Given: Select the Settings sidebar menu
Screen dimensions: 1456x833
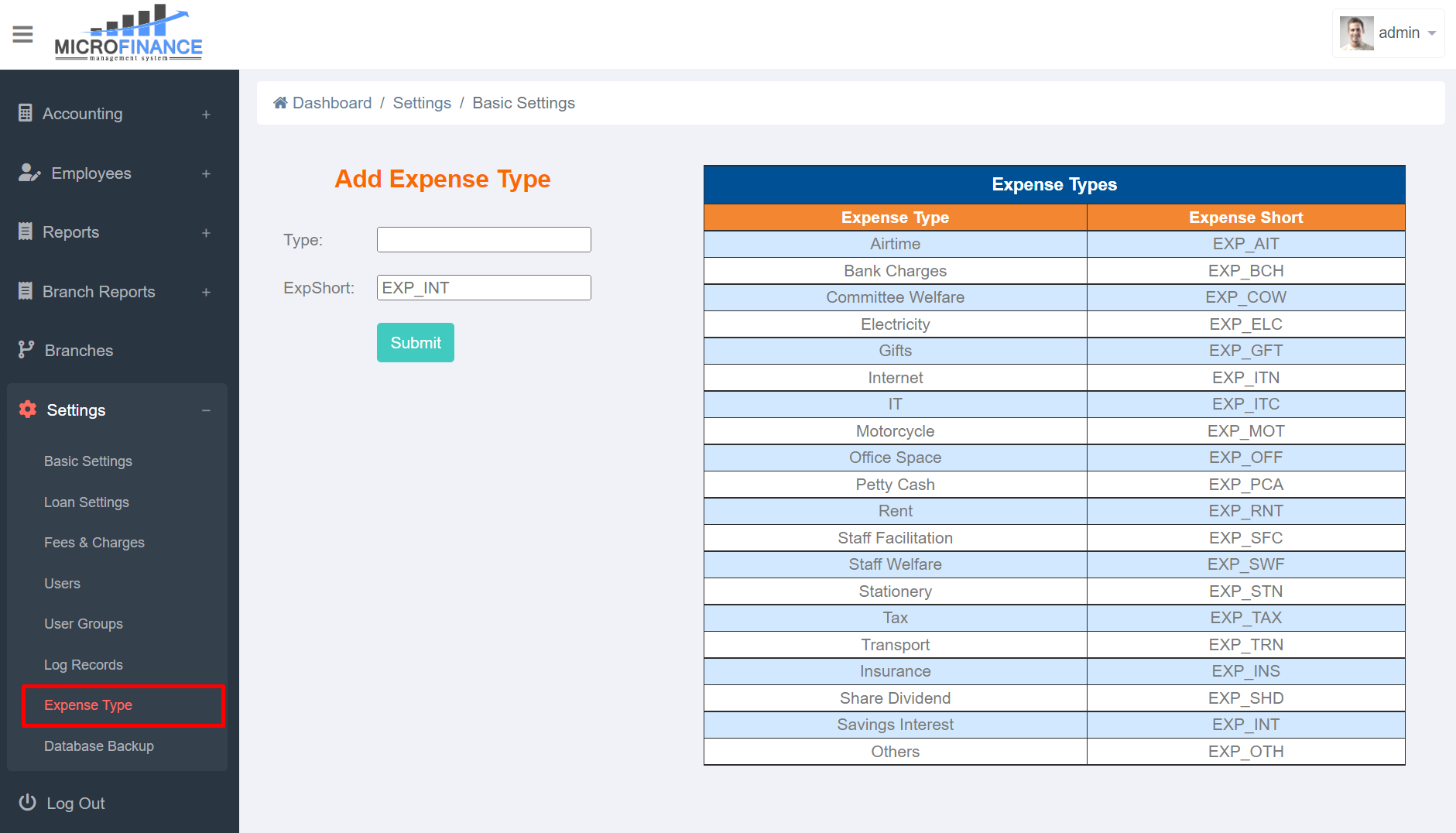Looking at the screenshot, I should click(x=117, y=410).
